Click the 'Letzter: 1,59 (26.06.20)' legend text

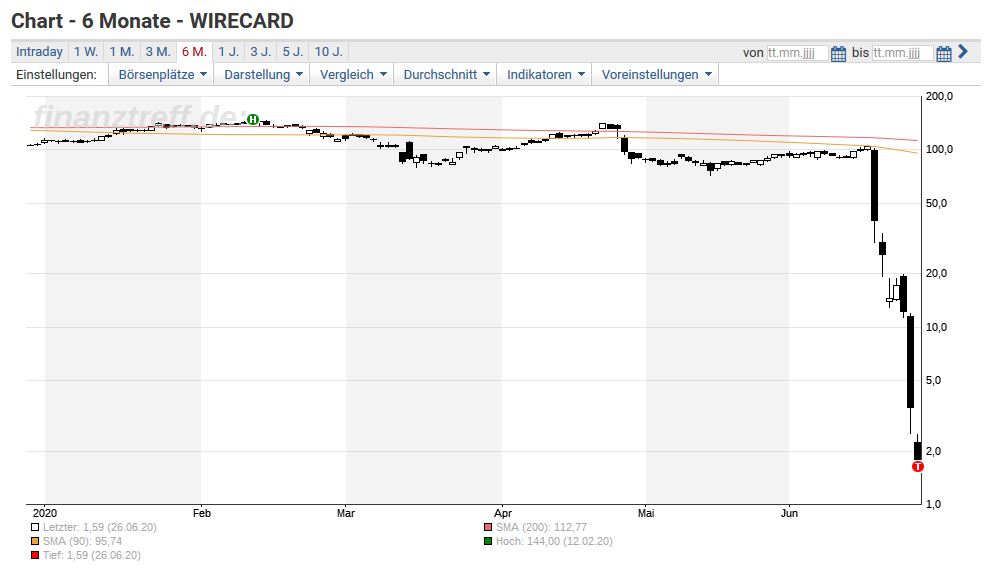coord(99,527)
